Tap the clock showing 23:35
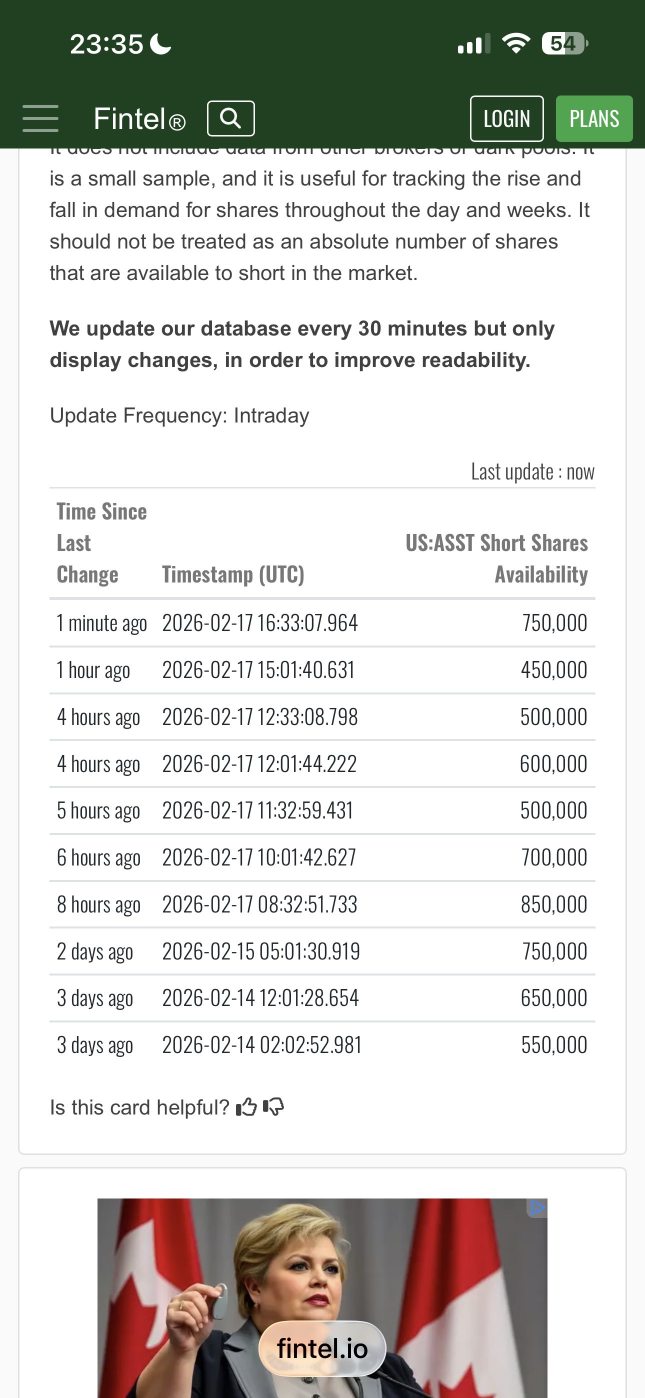Image resolution: width=645 pixels, height=1398 pixels. [107, 44]
